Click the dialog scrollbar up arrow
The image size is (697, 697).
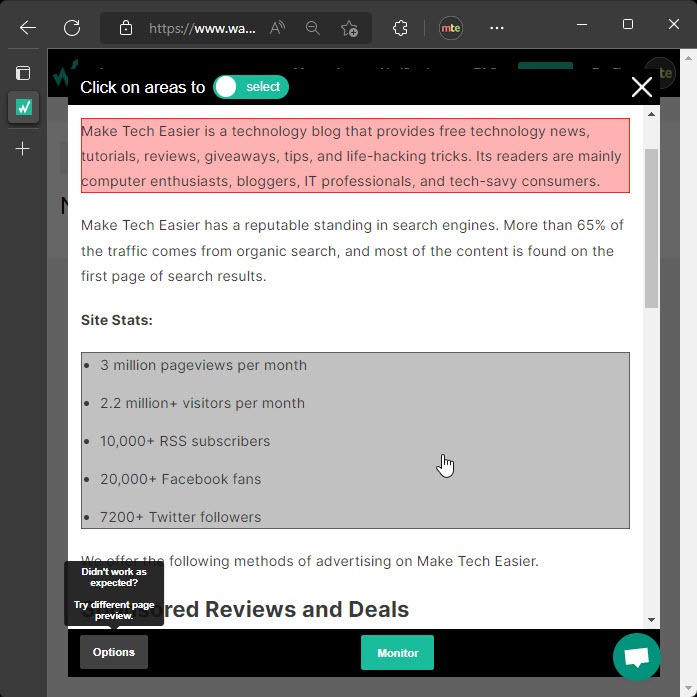click(x=652, y=115)
